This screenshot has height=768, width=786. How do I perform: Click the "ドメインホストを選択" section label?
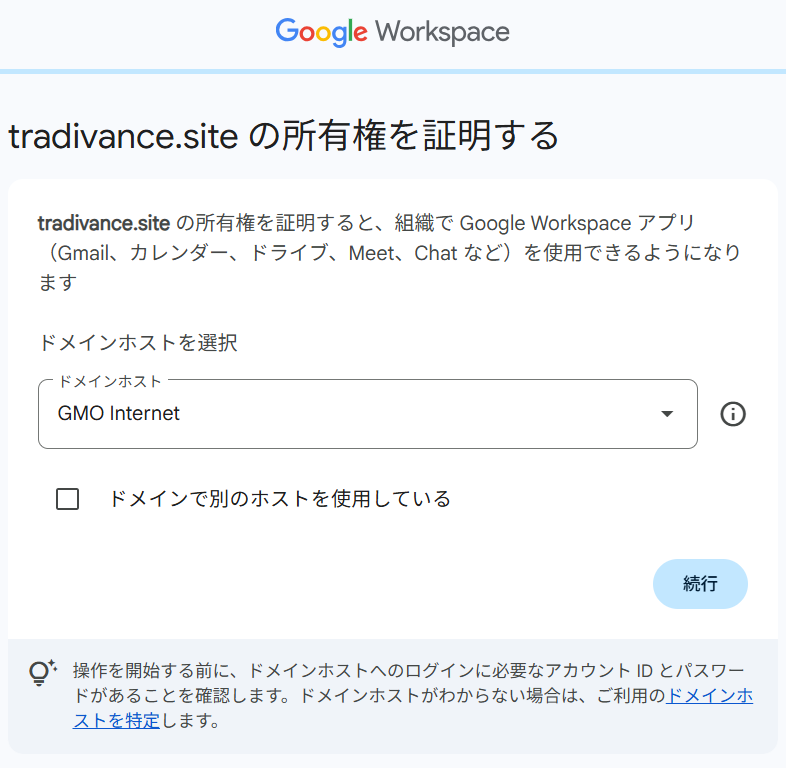click(137, 343)
